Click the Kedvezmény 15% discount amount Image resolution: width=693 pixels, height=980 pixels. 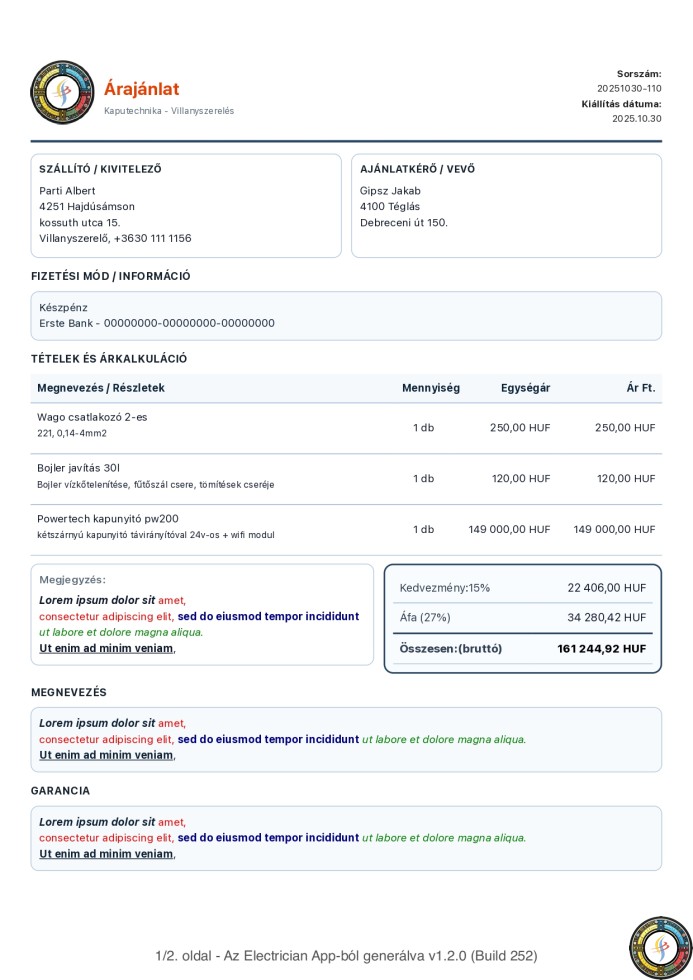(606, 588)
